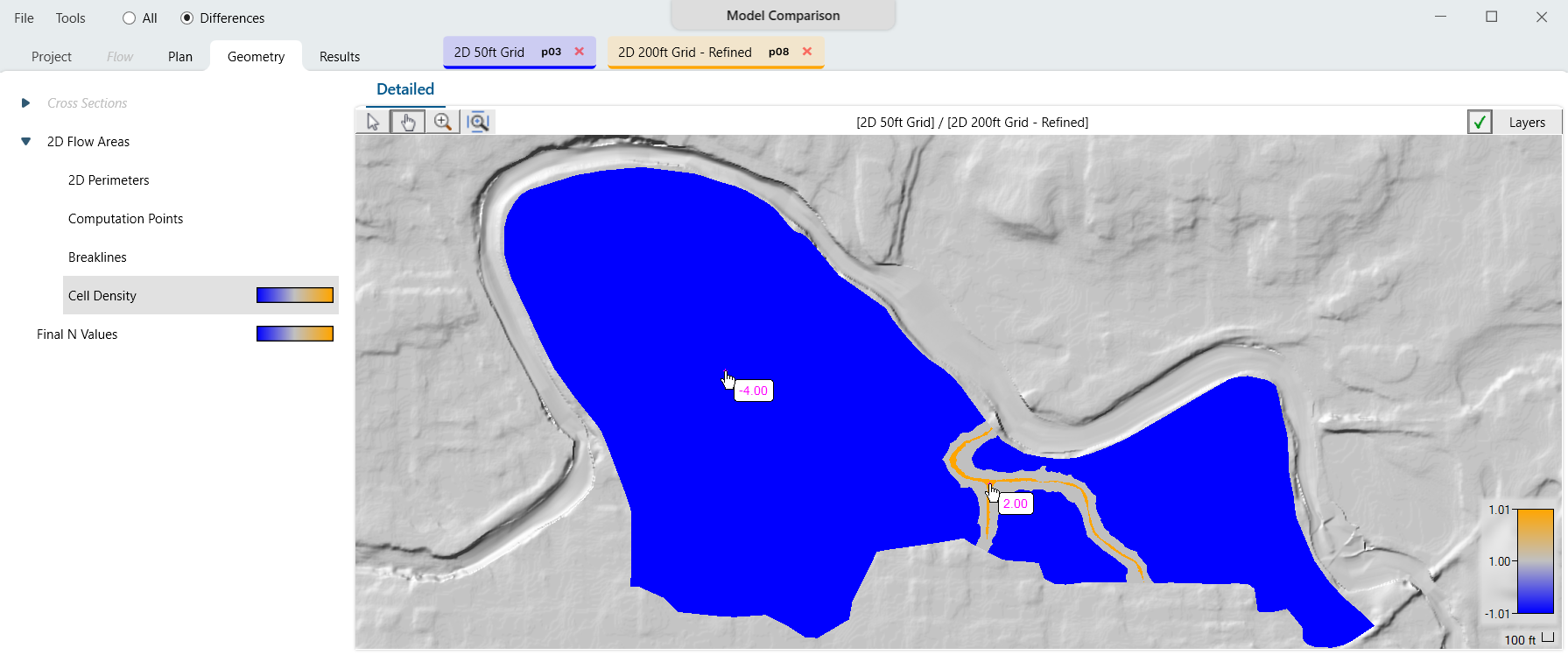The width and height of the screenshot is (1568, 655).
Task: Collapse the 2D Flow Areas node
Action: 25,142
